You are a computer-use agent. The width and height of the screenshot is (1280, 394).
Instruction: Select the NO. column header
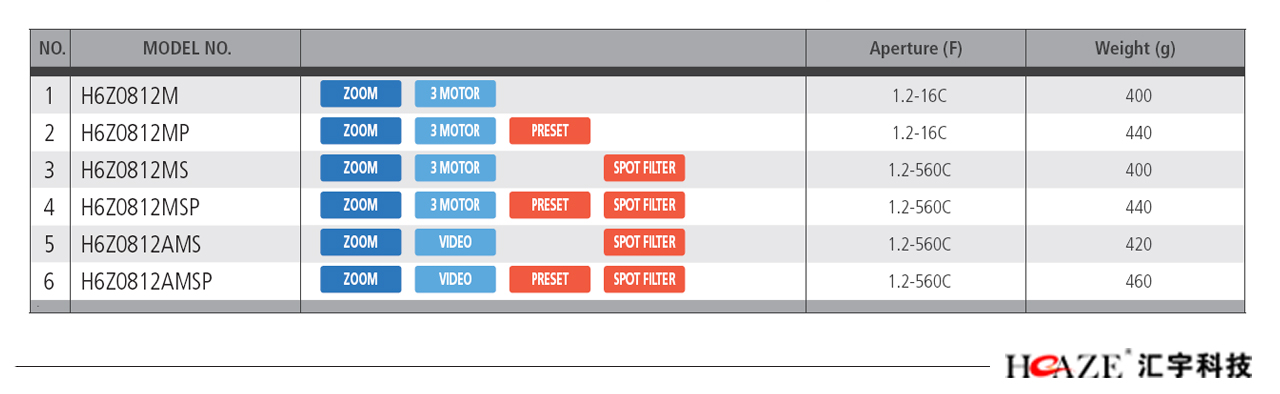click(52, 48)
